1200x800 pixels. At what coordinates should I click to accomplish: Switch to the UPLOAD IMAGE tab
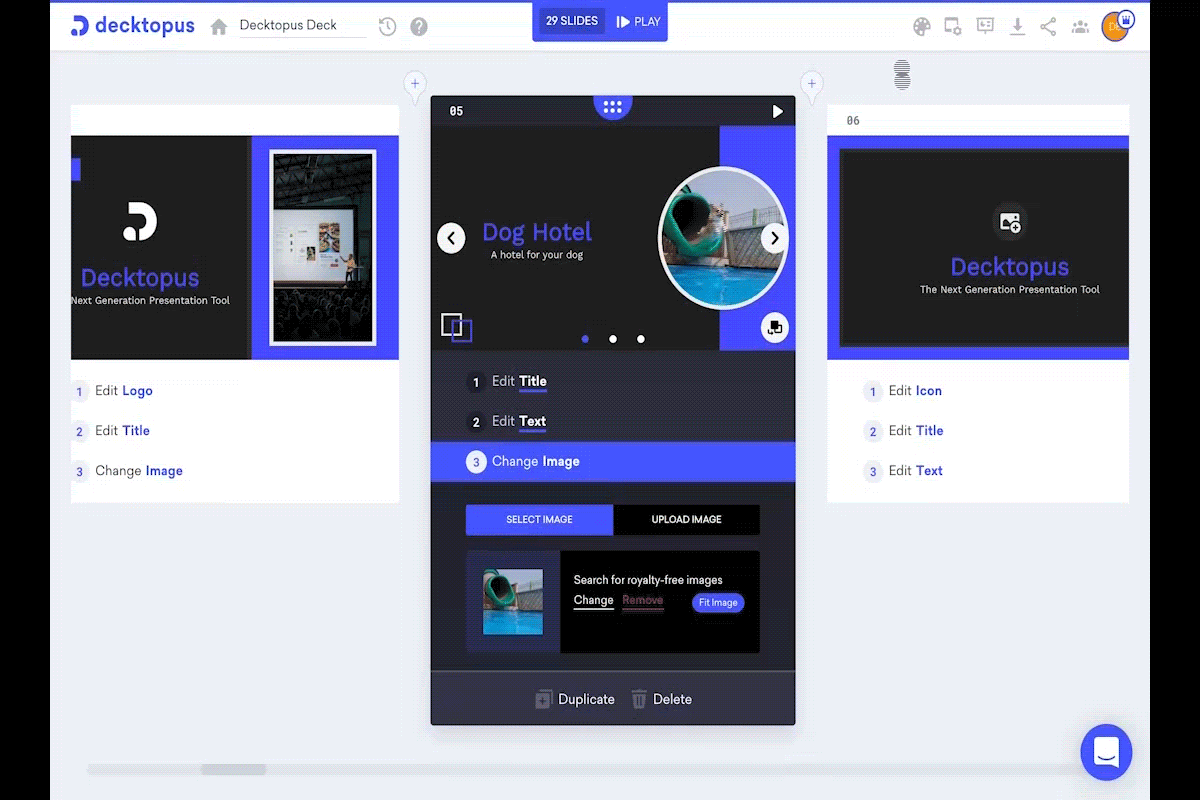point(687,519)
